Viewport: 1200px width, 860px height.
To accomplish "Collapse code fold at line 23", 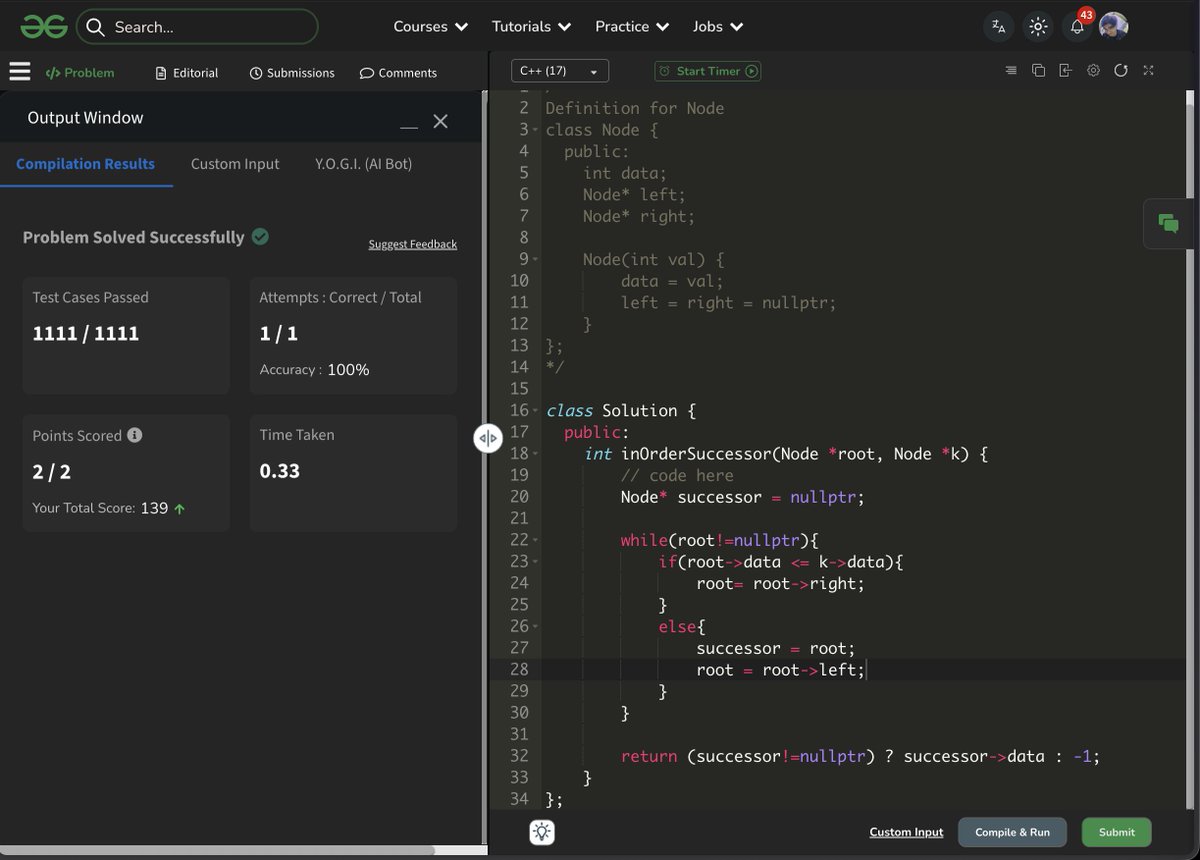I will coord(535,562).
